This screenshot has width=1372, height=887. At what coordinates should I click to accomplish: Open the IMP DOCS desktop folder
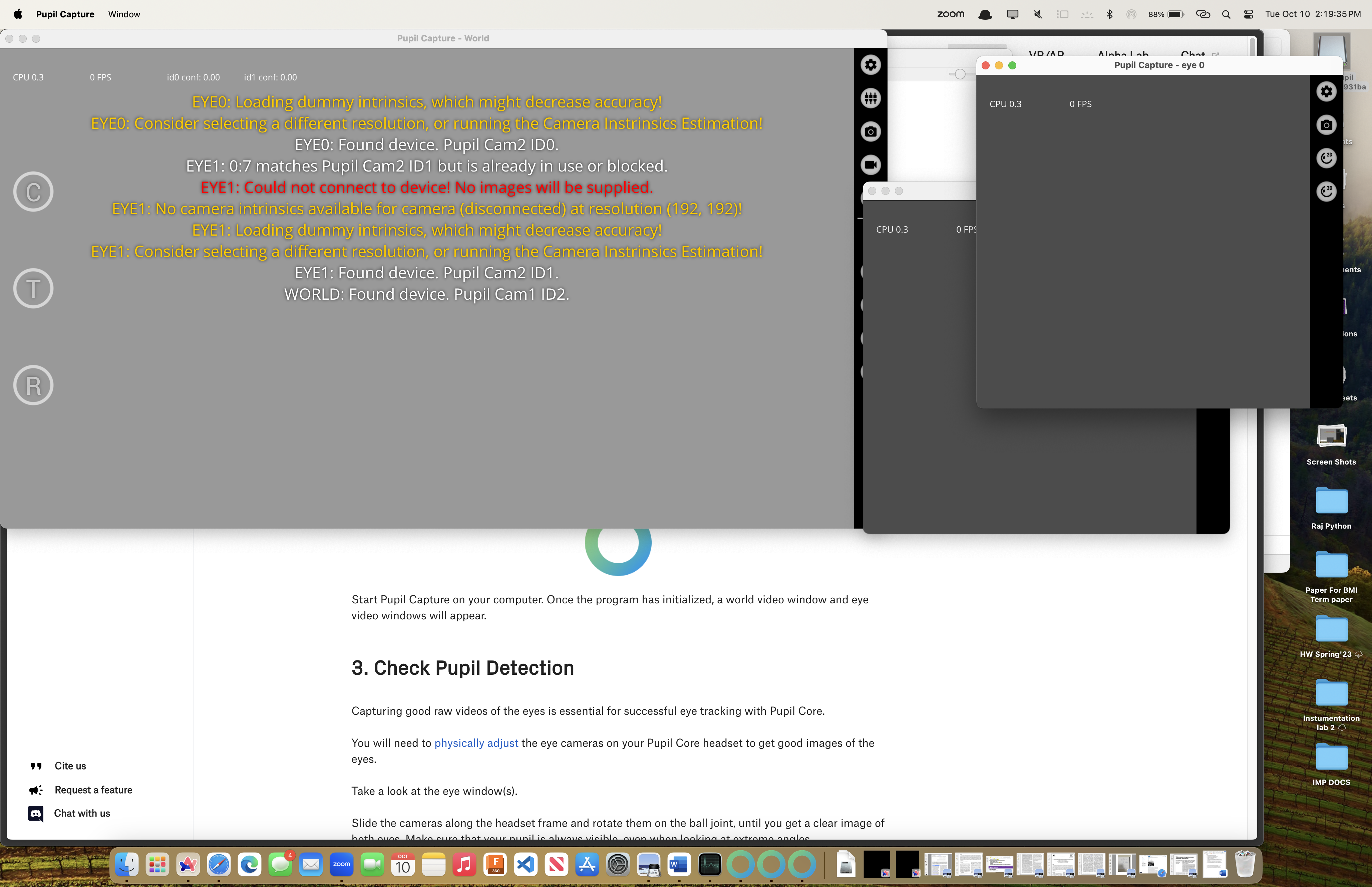click(1331, 764)
